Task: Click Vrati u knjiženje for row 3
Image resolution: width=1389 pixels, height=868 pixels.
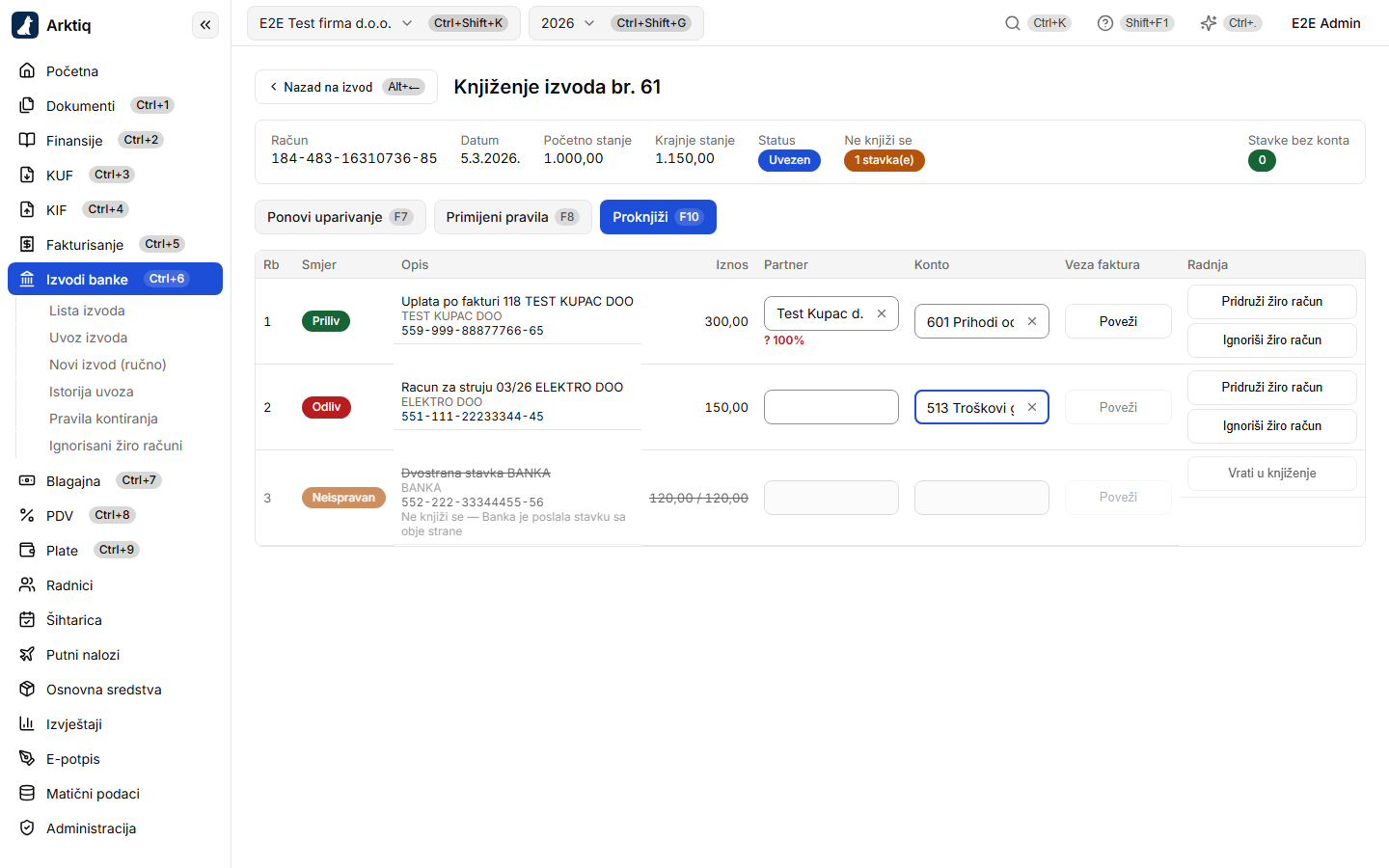Action: point(1272,473)
